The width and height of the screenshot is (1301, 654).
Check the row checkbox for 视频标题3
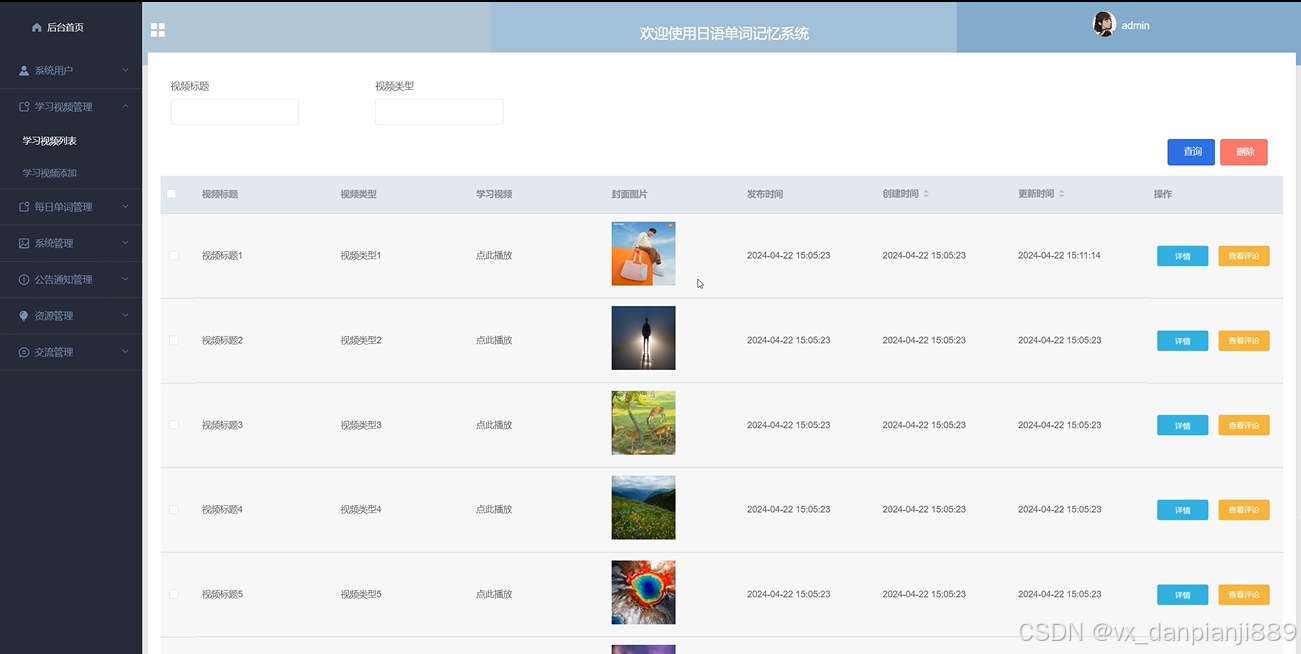point(174,425)
